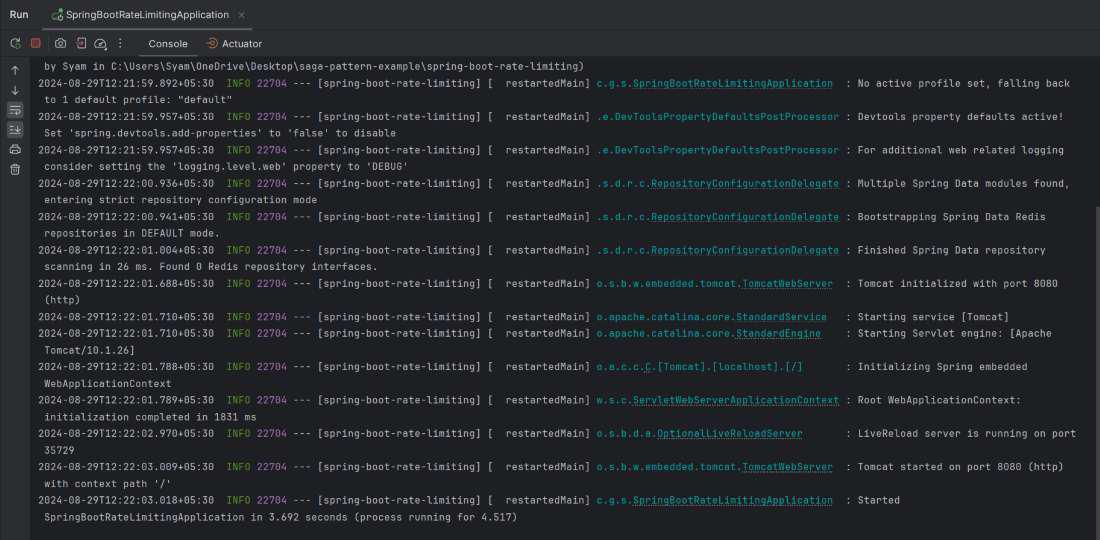The height and width of the screenshot is (540, 1100).
Task: Open the profiler gauge icon
Action: pos(100,43)
